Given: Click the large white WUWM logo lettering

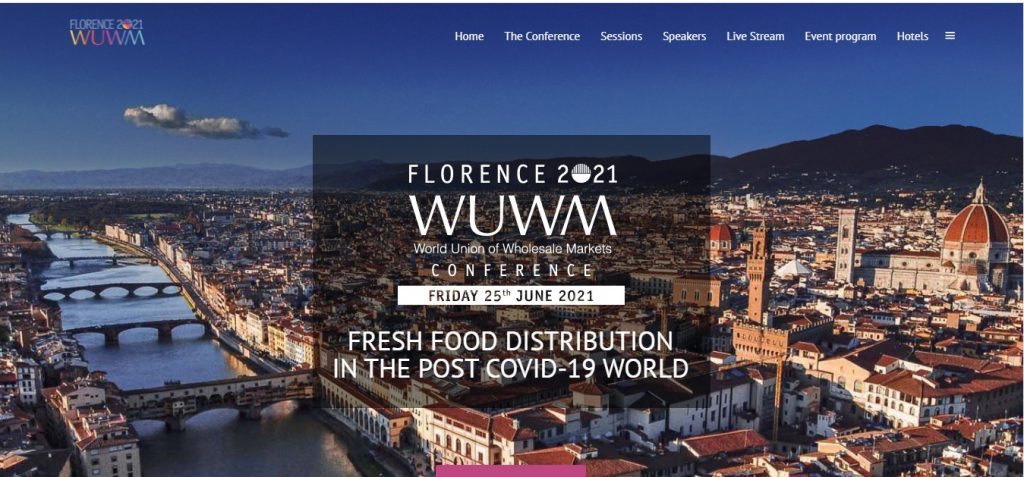Looking at the screenshot, I should tap(513, 216).
